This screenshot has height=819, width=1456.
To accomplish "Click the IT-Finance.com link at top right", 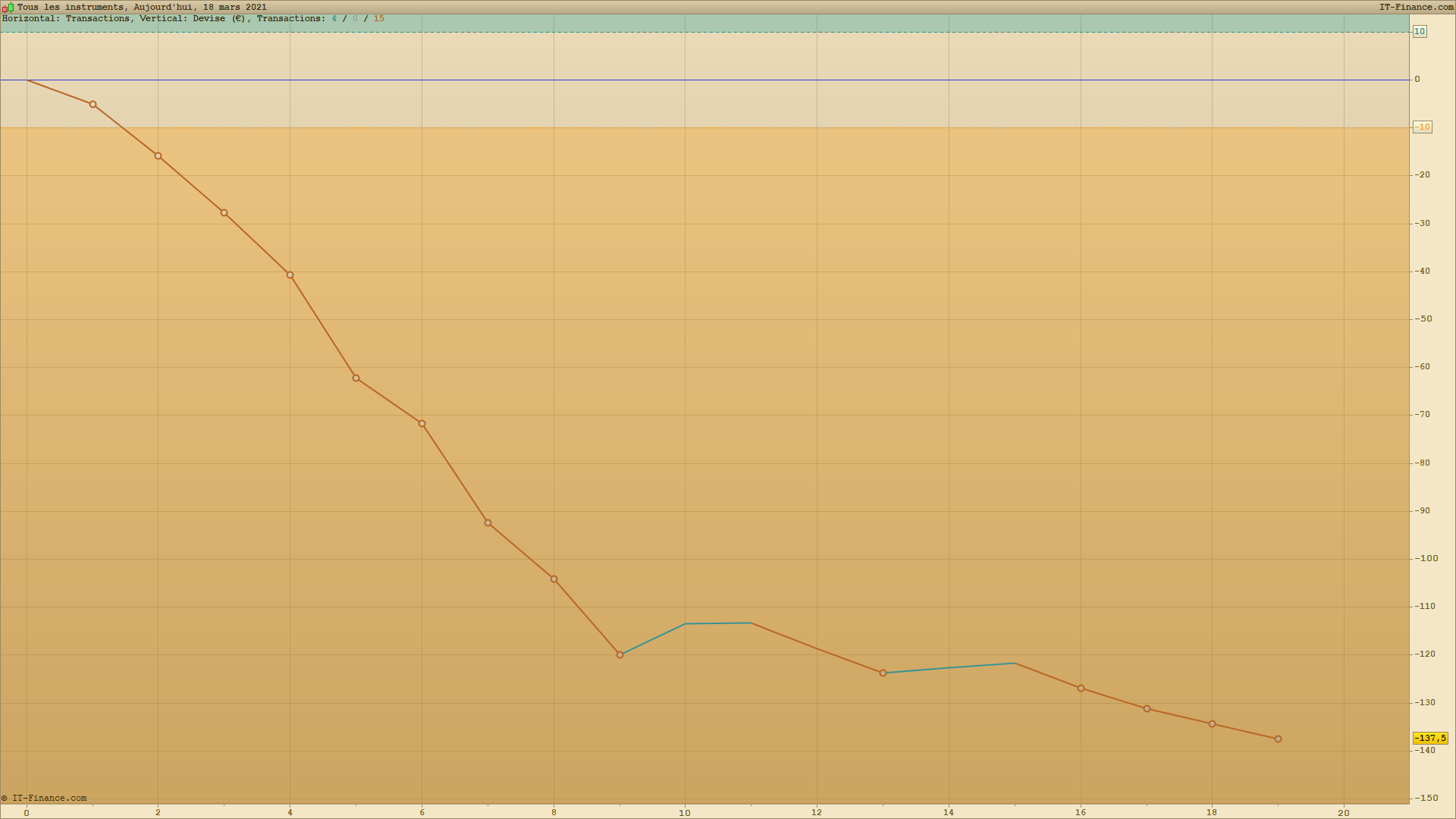I will tap(1416, 7).
